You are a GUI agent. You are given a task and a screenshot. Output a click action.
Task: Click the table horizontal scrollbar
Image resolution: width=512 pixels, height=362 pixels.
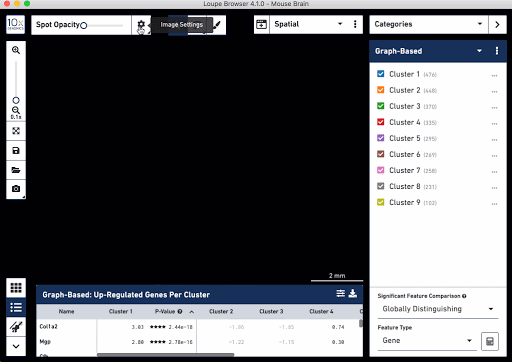[x=166, y=355]
